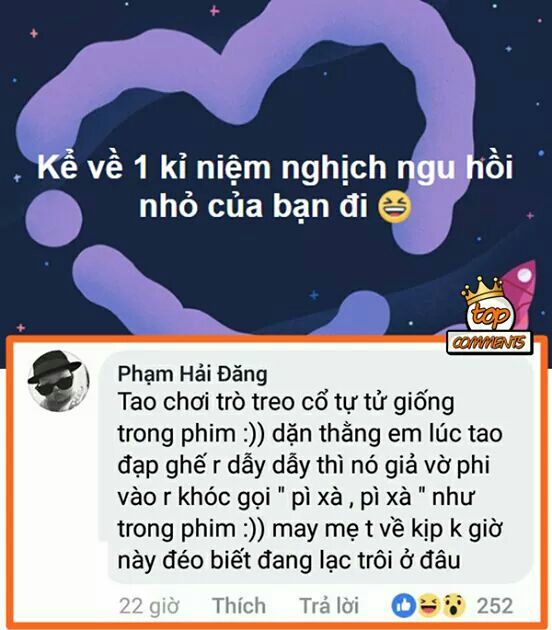
Task: Click Phạm Hải Đăng's grey comment bubble
Action: 321,466
